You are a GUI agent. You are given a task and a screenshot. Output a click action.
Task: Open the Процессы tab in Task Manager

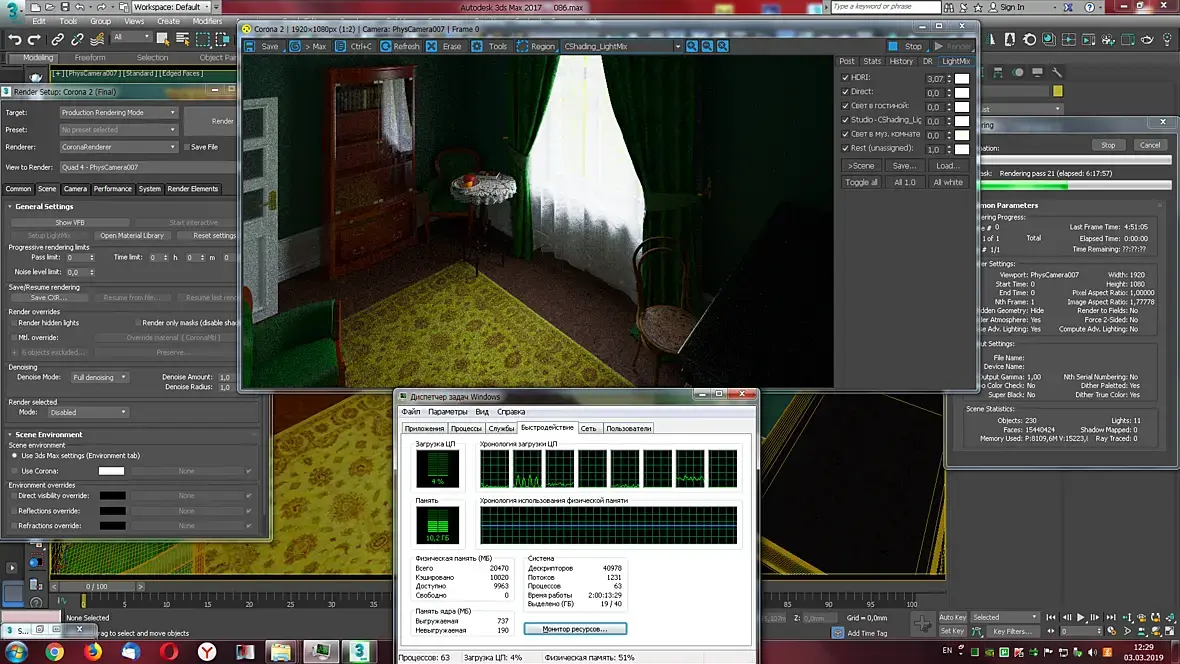(466, 428)
